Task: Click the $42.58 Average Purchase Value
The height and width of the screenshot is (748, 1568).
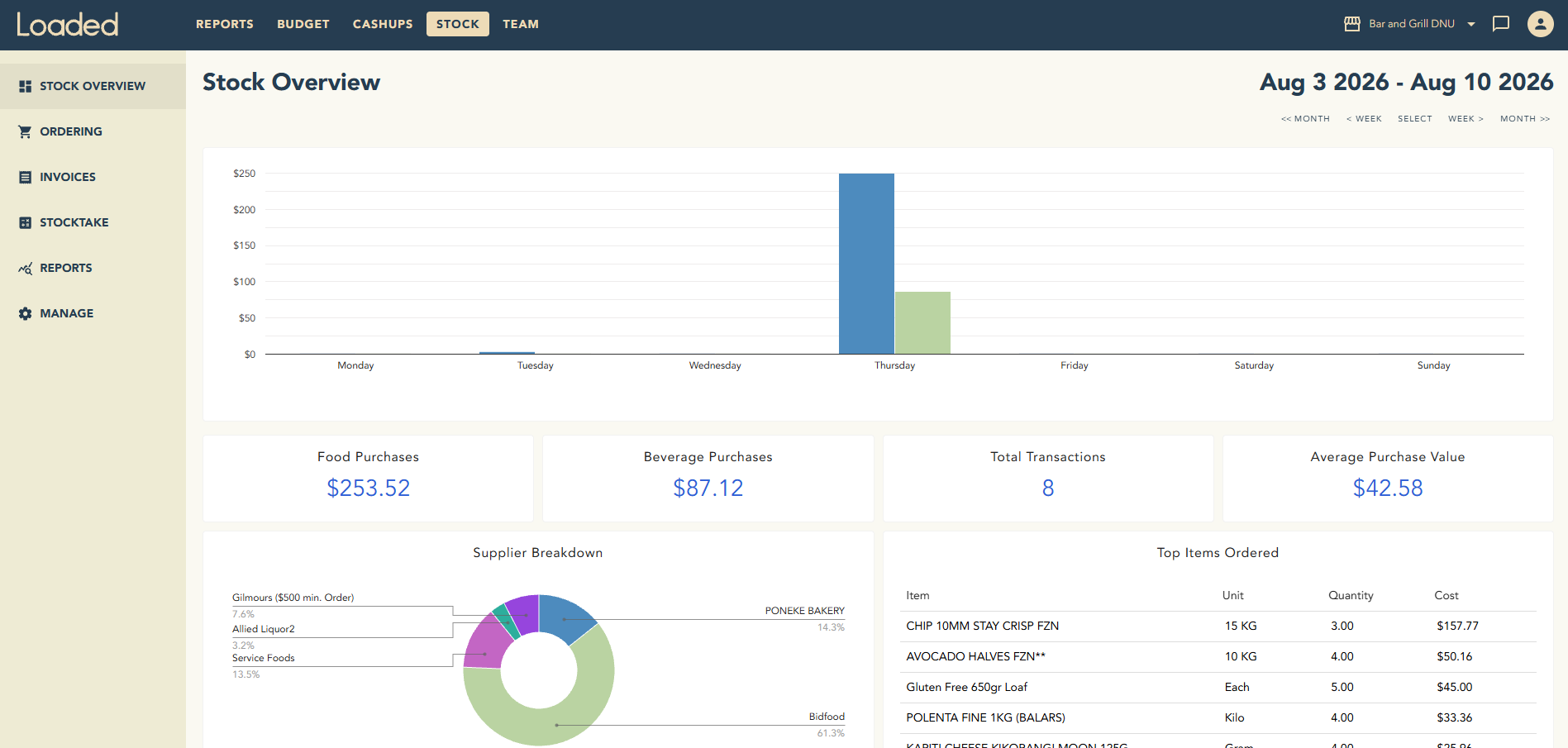Action: pos(1388,488)
